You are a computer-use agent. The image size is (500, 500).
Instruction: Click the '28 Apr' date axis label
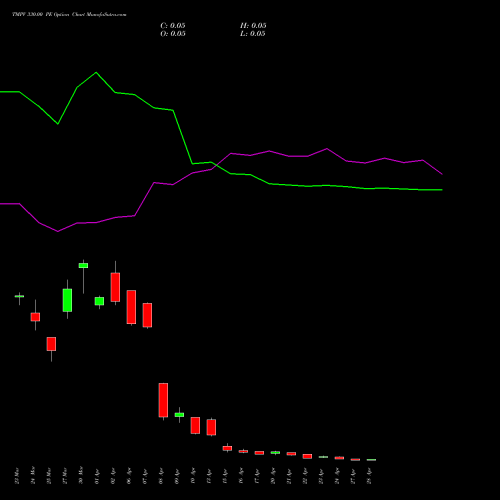tap(369, 476)
